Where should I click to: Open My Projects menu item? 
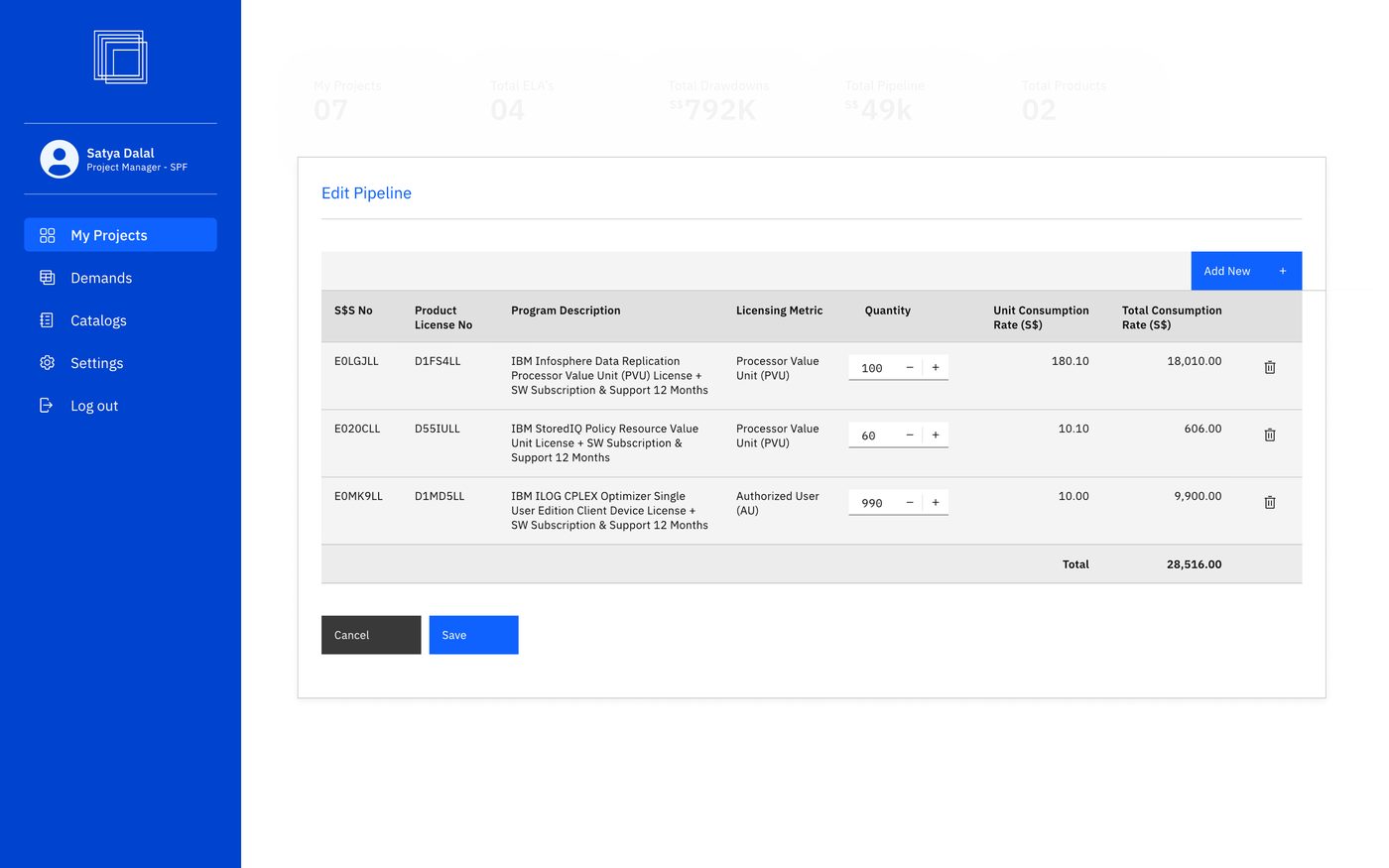[x=120, y=235]
